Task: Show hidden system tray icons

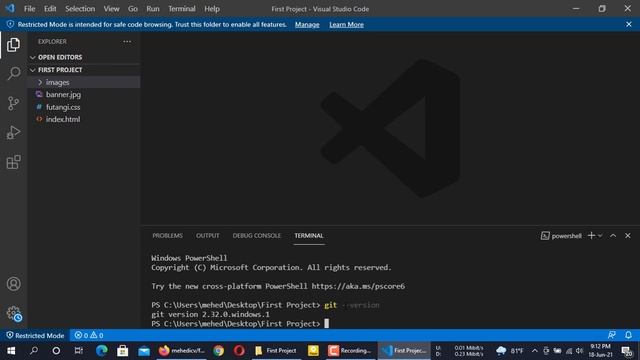Action: pyautogui.click(x=535, y=351)
